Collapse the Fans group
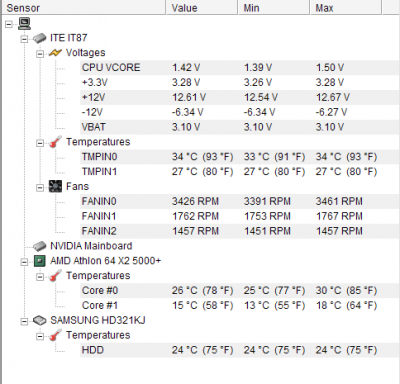The width and height of the screenshot is (400, 384). [40, 188]
